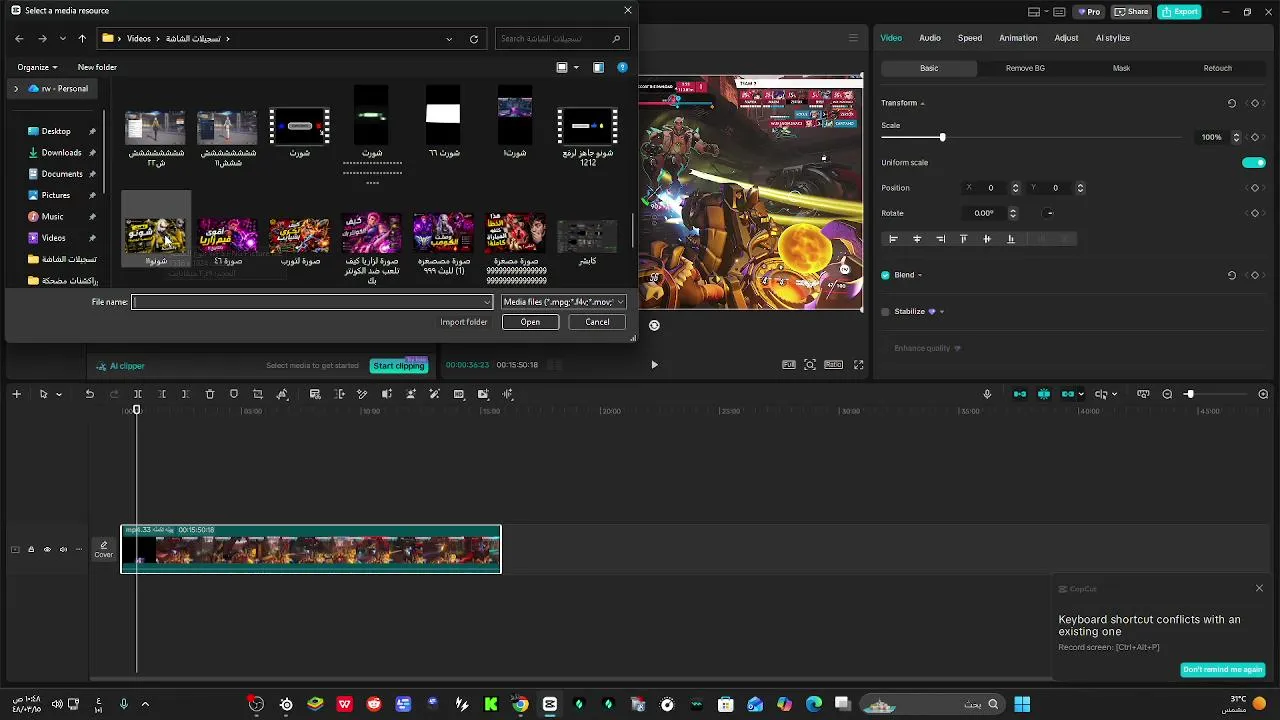
Task: Open help in the file dialog
Action: pos(622,67)
